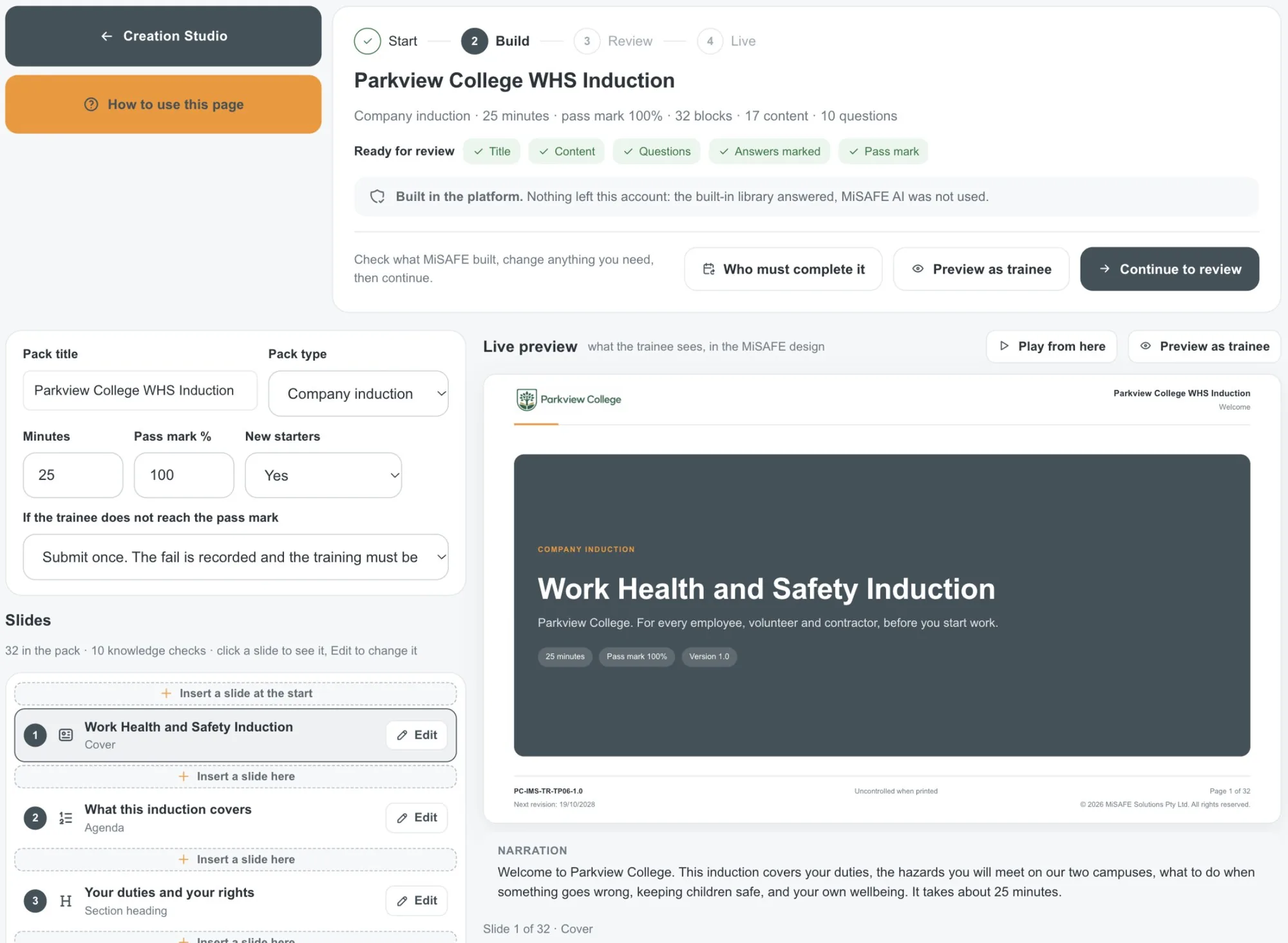Click the back arrow beside Creation Studio

(107, 36)
